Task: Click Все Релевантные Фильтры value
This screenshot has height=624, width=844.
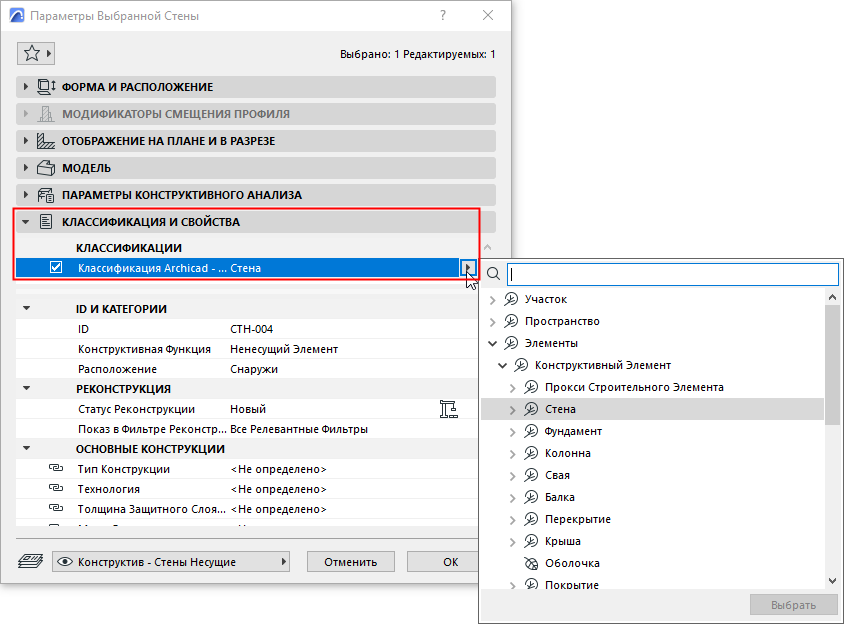Action: 299,429
